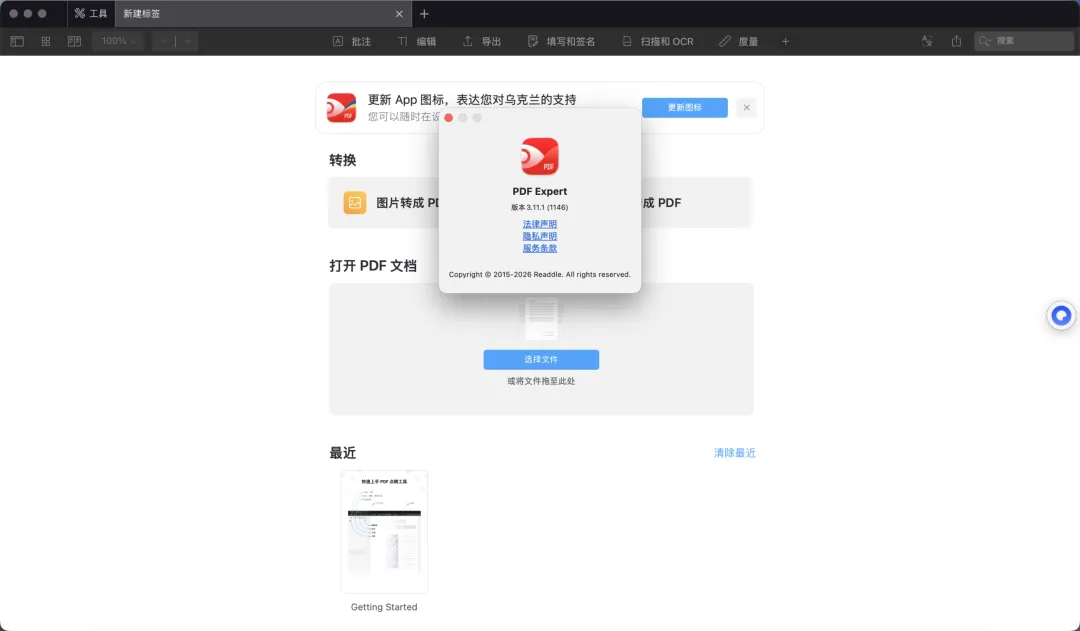Focus the 搜索 search field
Image resolution: width=1080 pixels, height=631 pixels.
[1024, 41]
